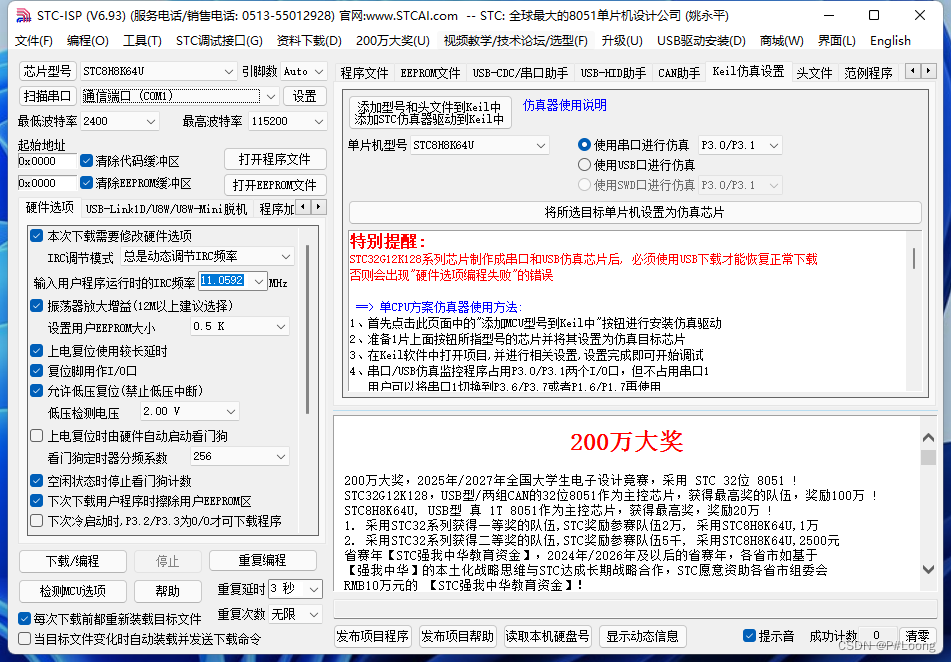
Task: Open IRC频率 11.0592 dropdown arrow
Action: [259, 282]
